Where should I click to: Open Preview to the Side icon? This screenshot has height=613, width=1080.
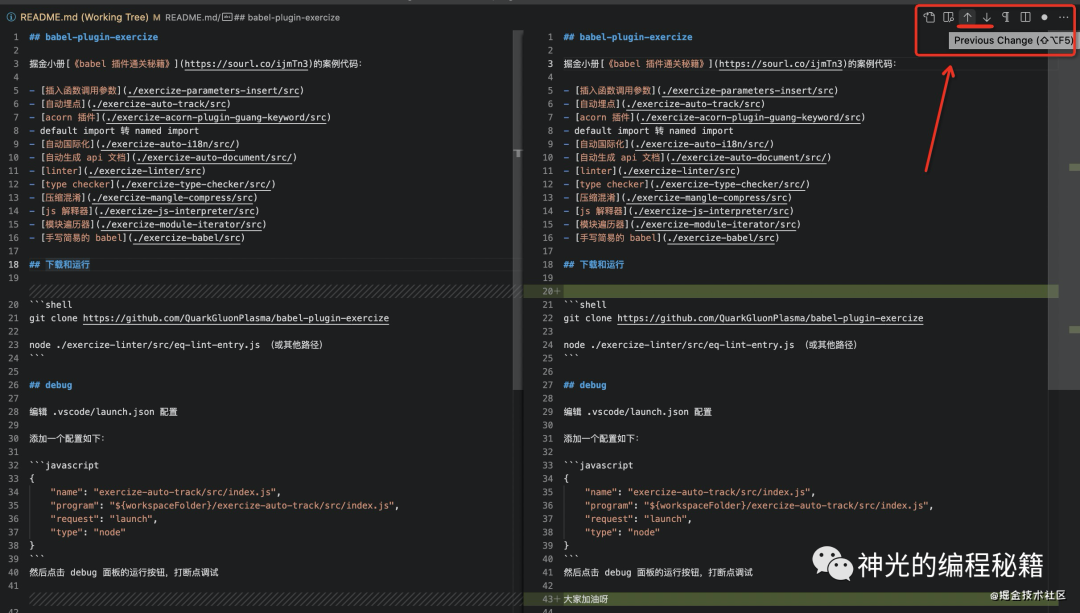[948, 17]
